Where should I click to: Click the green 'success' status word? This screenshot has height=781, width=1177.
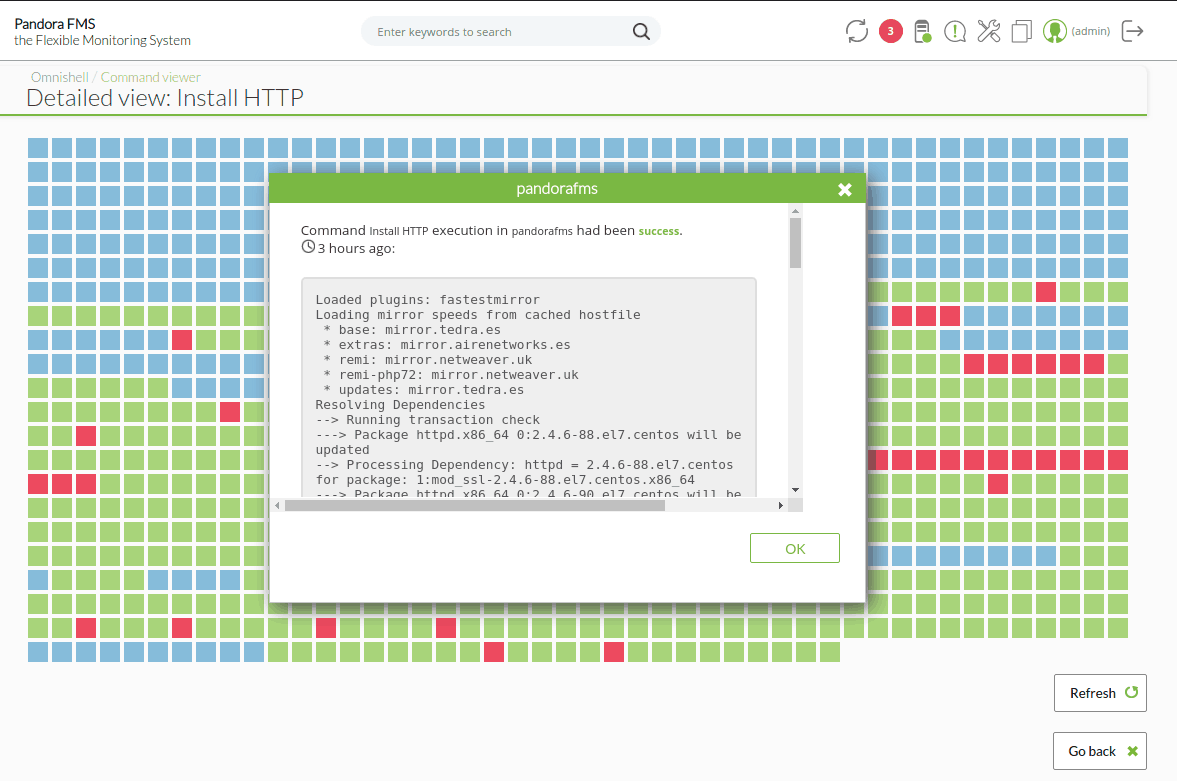pos(659,231)
